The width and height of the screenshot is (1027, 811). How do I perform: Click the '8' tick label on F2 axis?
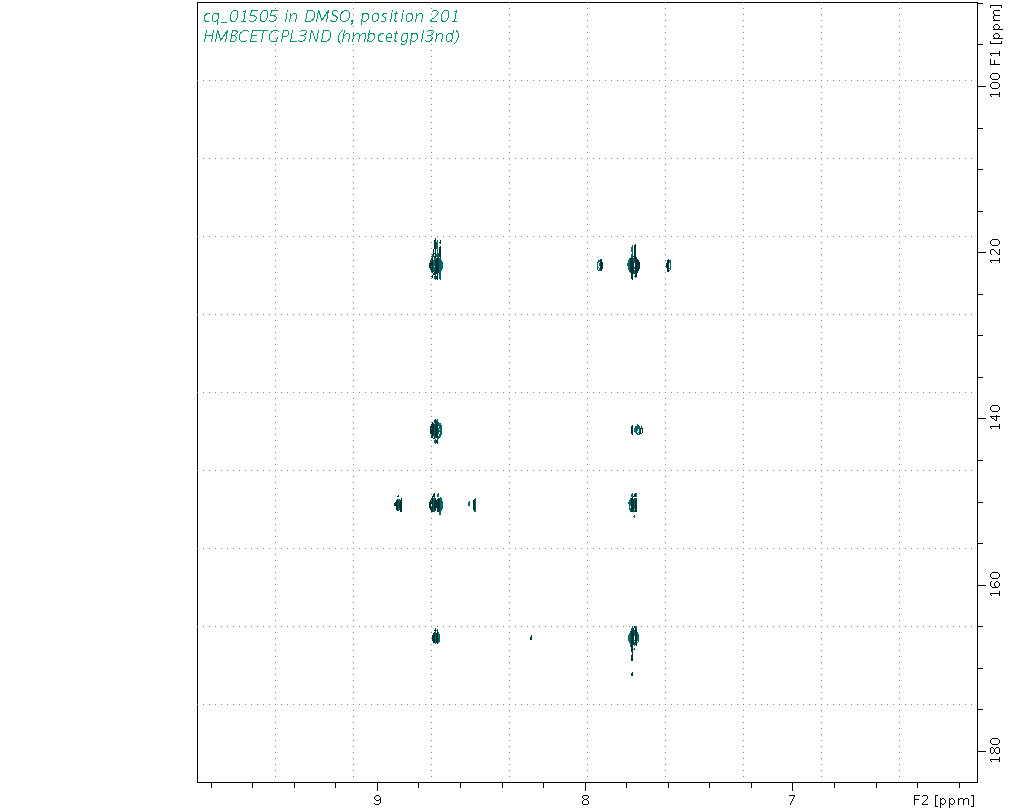(x=585, y=800)
